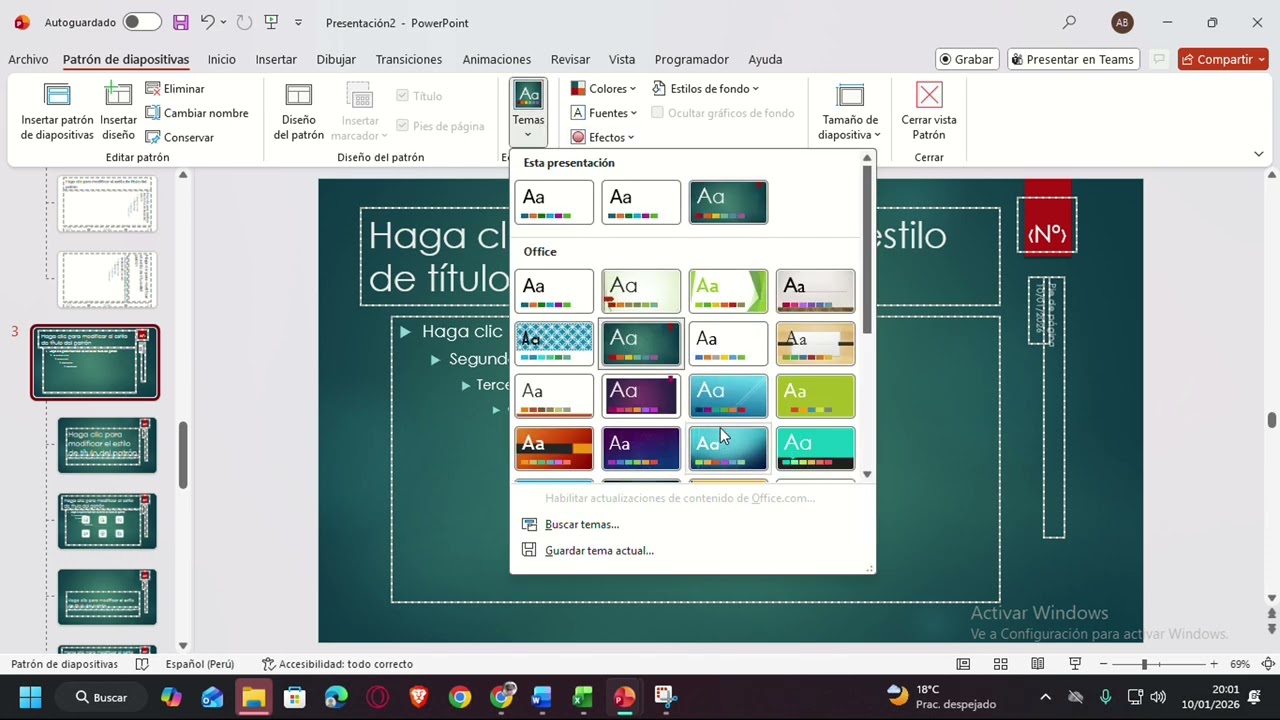The width and height of the screenshot is (1280, 720).
Task: Select slide master thumbnail number 3
Action: pos(94,362)
